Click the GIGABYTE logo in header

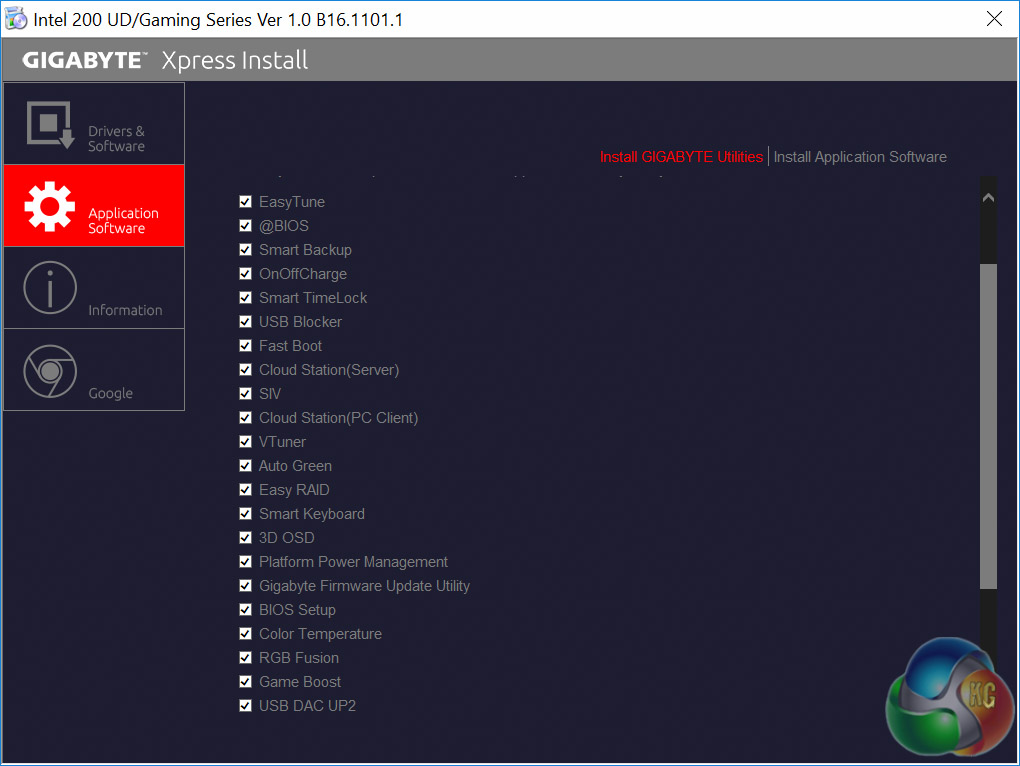click(x=85, y=60)
